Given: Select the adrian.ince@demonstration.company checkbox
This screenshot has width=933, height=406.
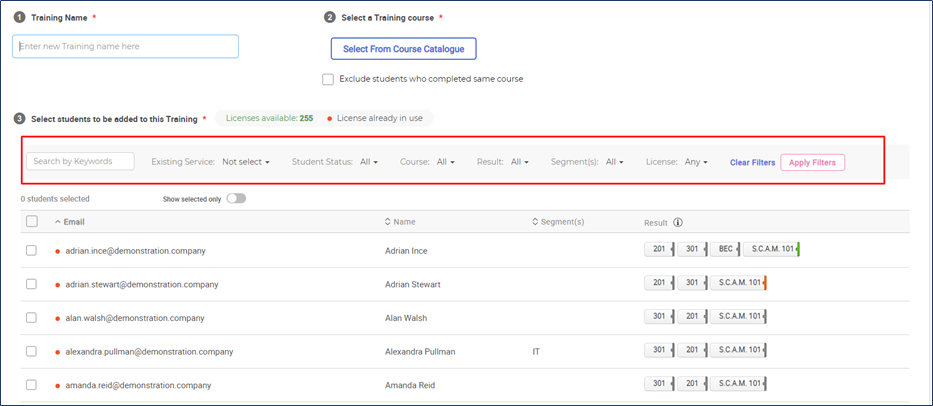Looking at the screenshot, I should pyautogui.click(x=32, y=251).
